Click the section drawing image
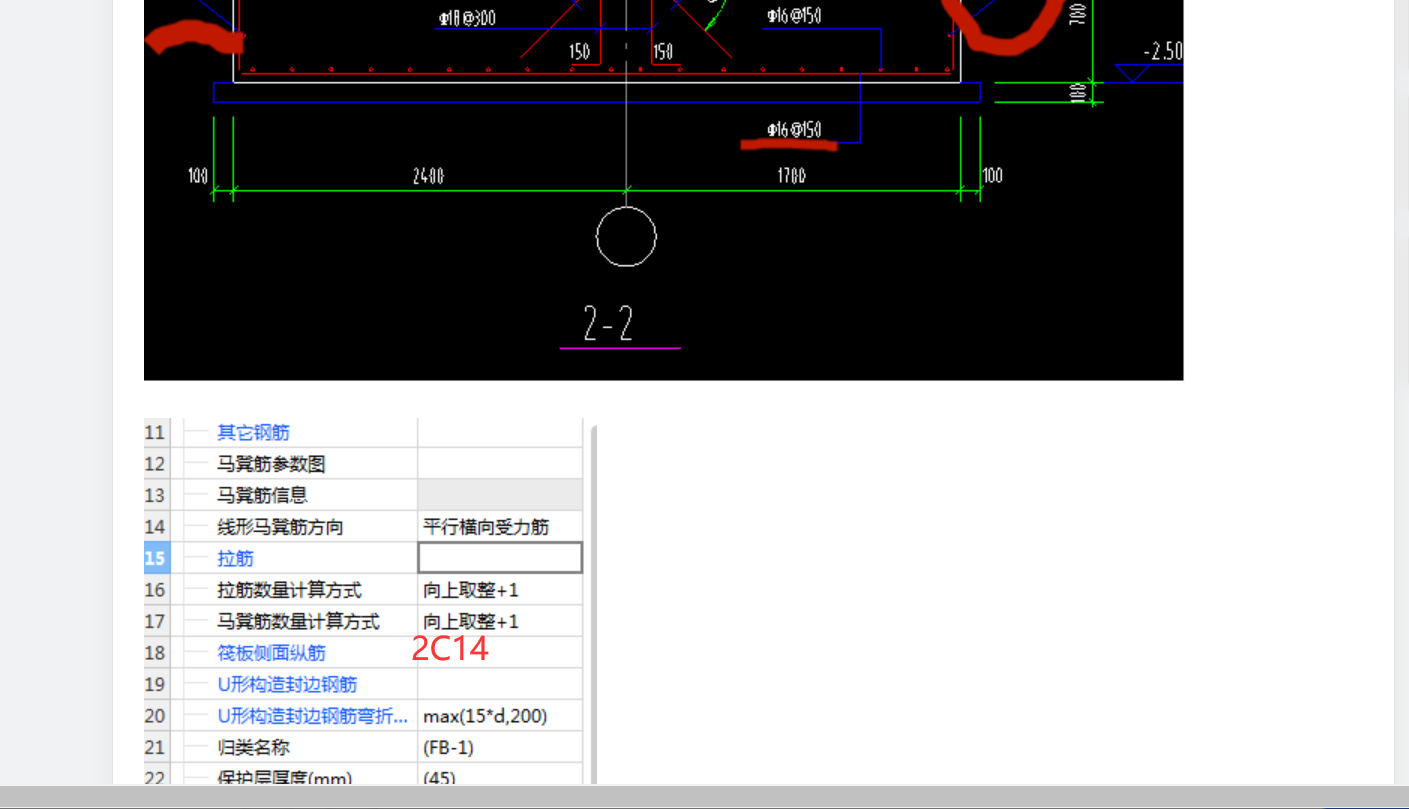Screen dimensions: 1409x809 [663, 190]
